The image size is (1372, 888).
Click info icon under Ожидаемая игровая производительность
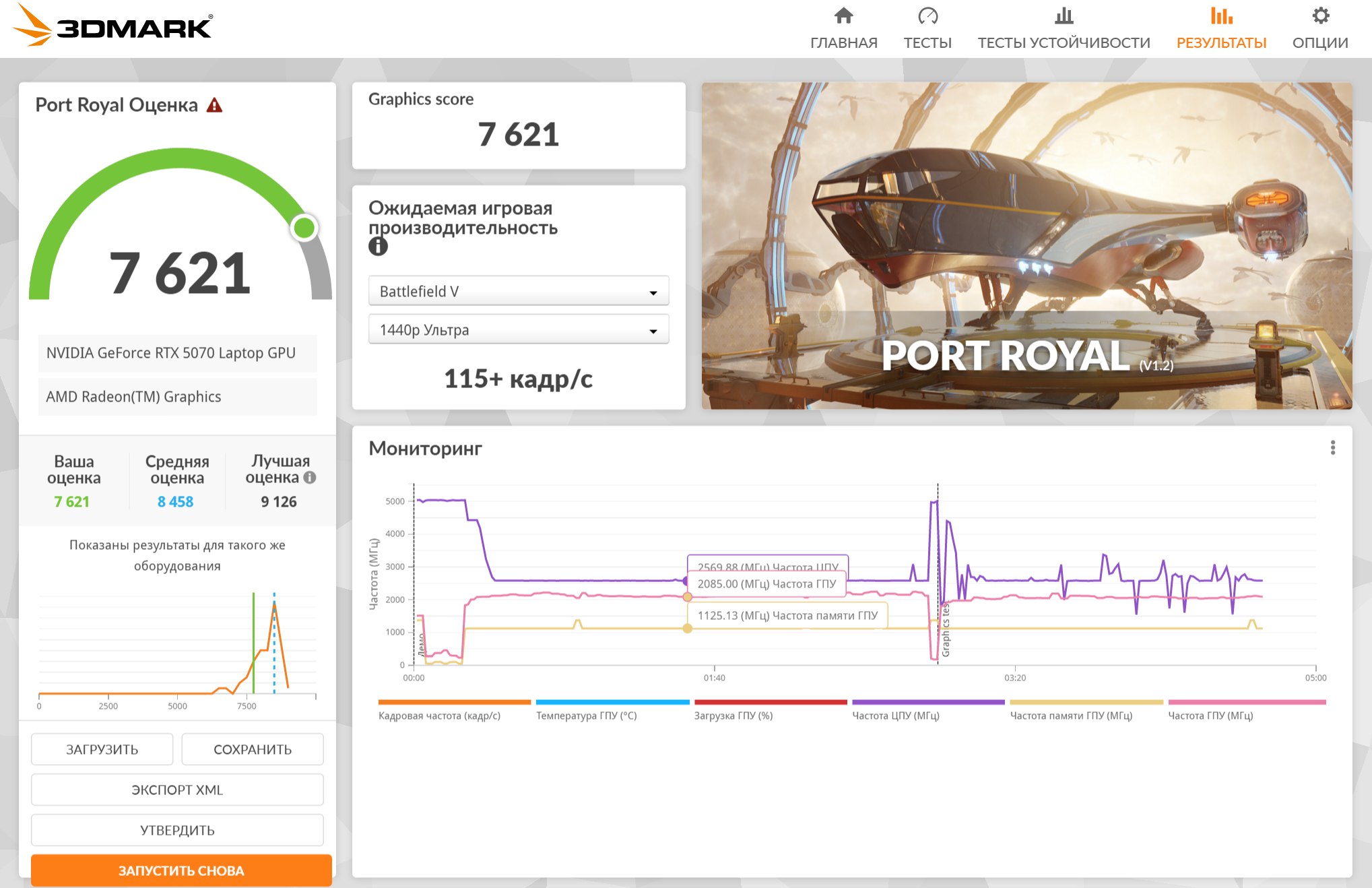coord(378,247)
